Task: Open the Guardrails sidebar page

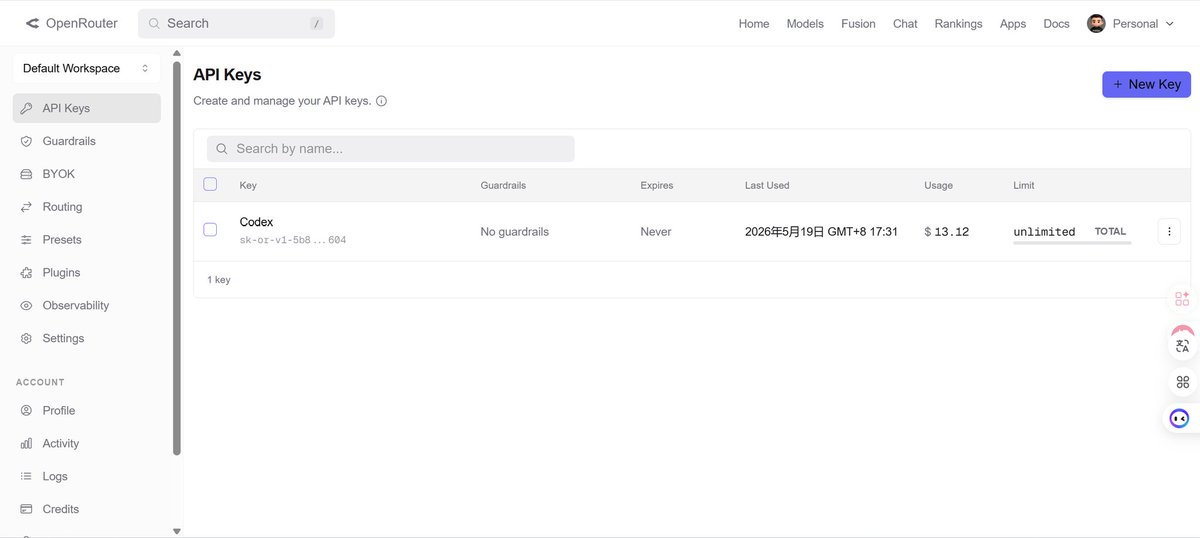Action: coord(86,141)
